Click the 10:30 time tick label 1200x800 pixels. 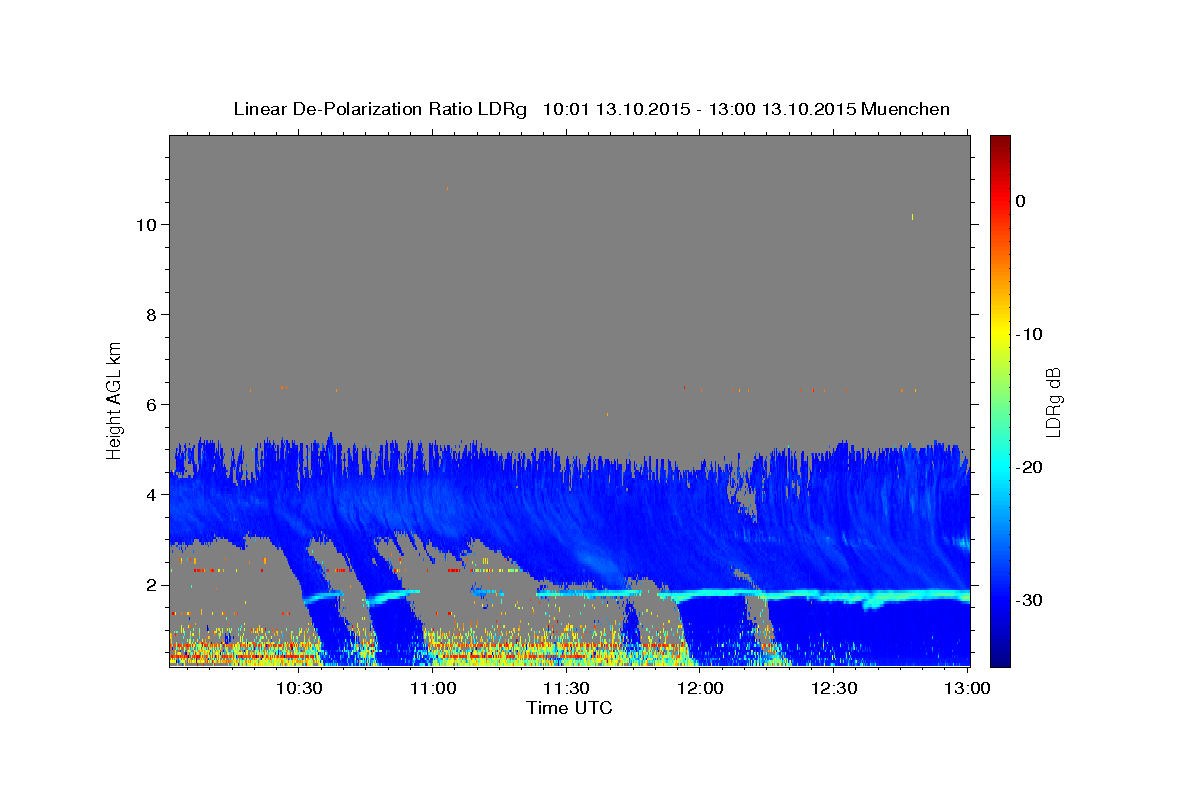click(298, 688)
